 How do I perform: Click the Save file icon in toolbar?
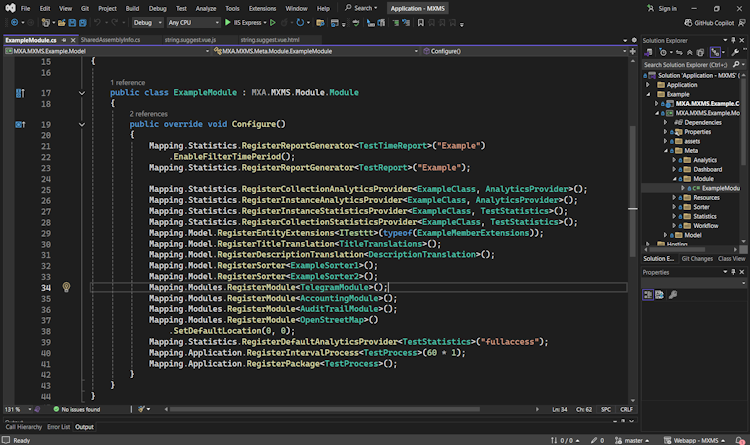point(72,22)
